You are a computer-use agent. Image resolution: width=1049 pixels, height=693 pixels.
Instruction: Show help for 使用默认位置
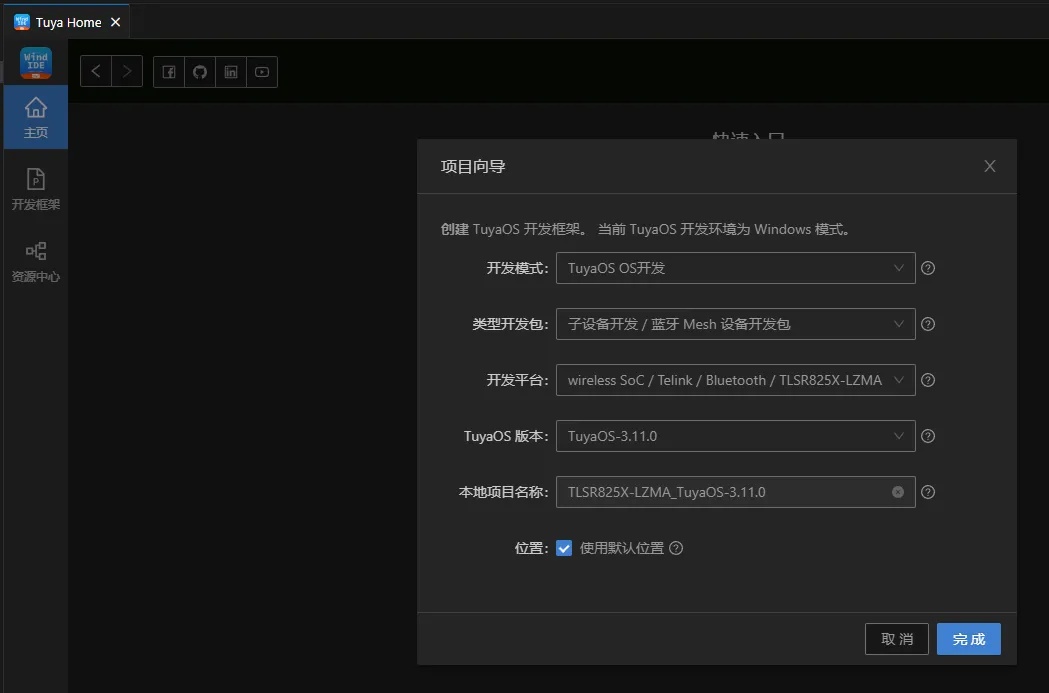(676, 548)
